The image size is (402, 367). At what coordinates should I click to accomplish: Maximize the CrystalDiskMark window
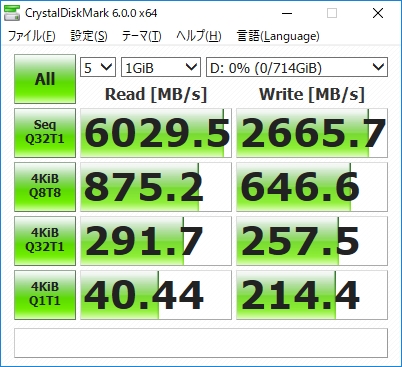point(332,13)
